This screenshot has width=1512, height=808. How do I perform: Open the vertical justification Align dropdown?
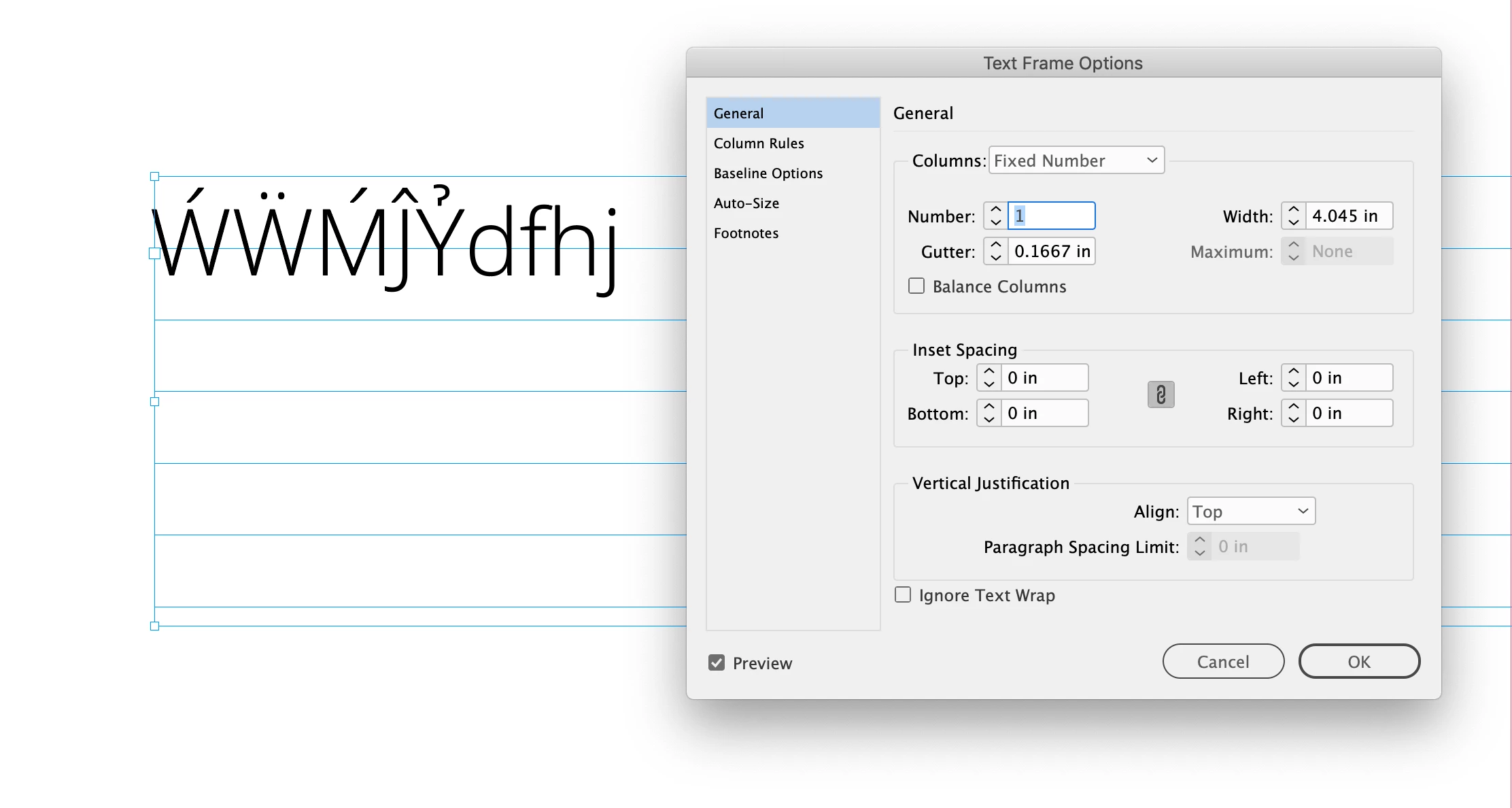(1251, 511)
